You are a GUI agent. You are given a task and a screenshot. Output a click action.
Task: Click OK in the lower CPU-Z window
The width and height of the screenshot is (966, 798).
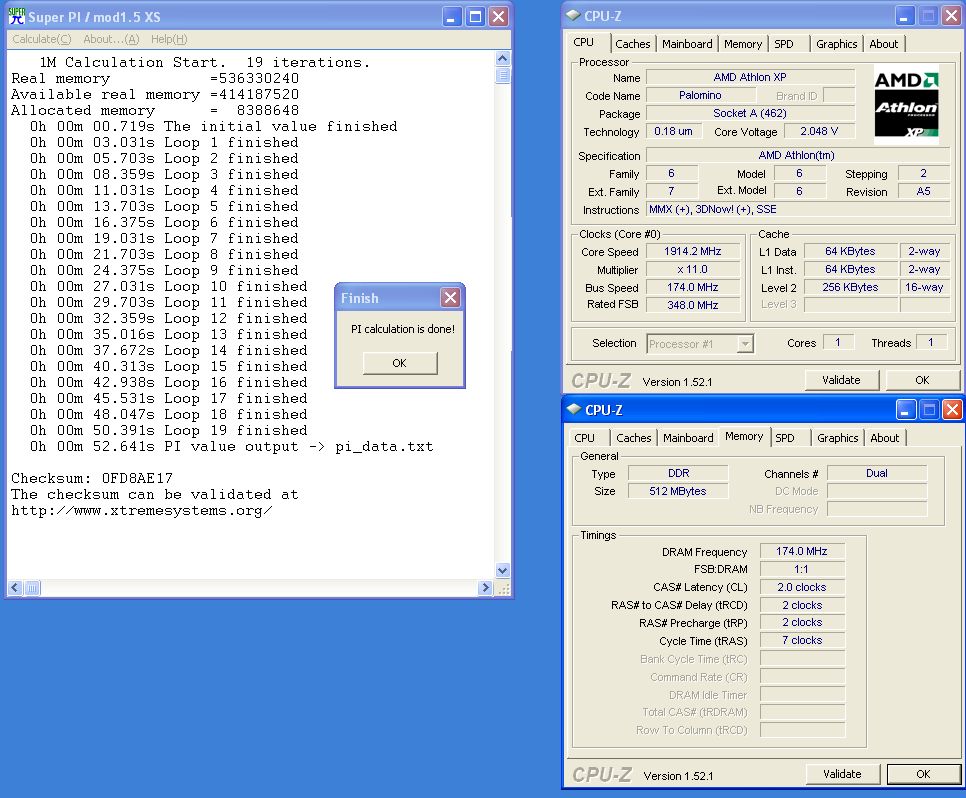tap(923, 774)
